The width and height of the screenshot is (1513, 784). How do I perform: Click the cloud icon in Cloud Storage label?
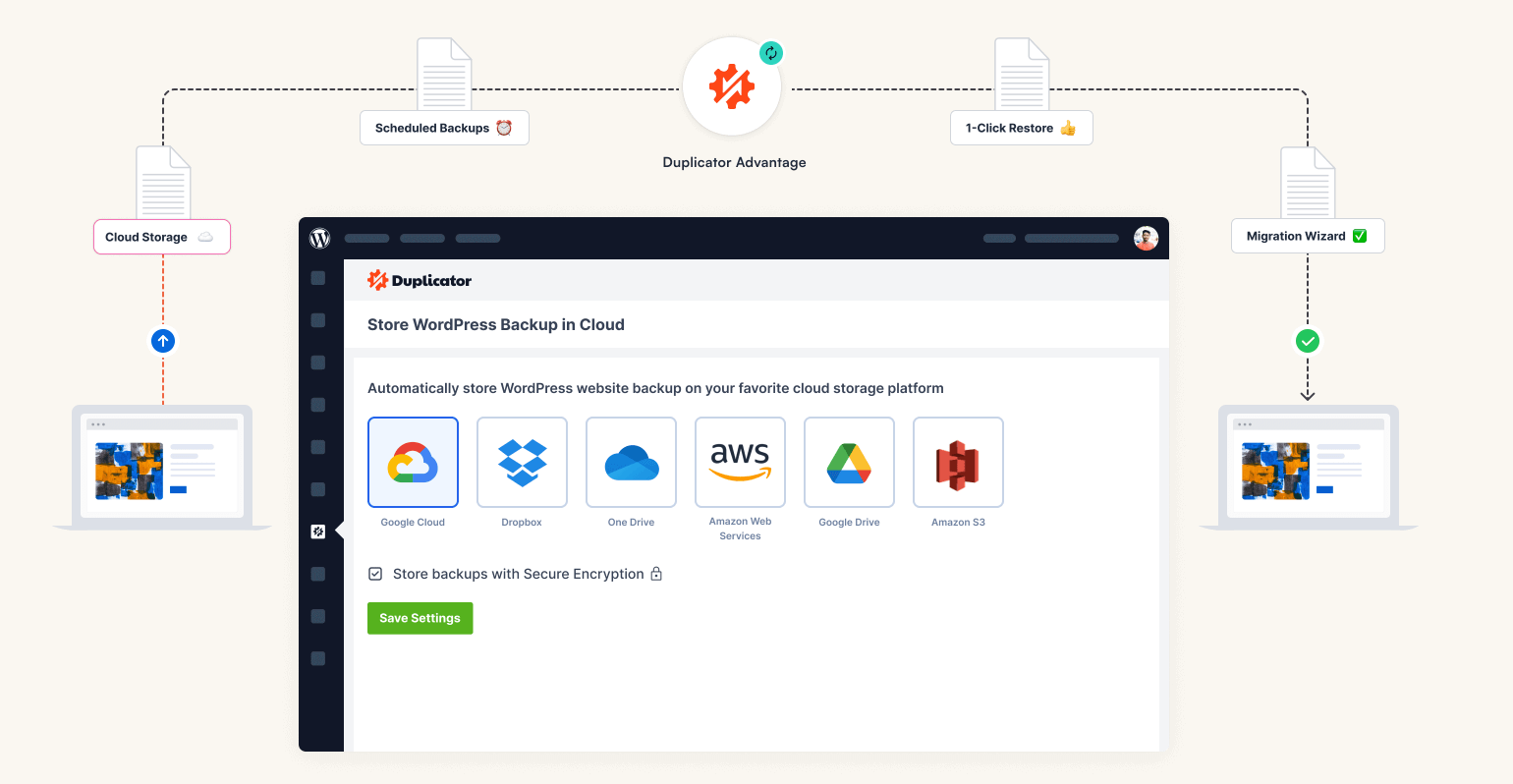pyautogui.click(x=205, y=237)
